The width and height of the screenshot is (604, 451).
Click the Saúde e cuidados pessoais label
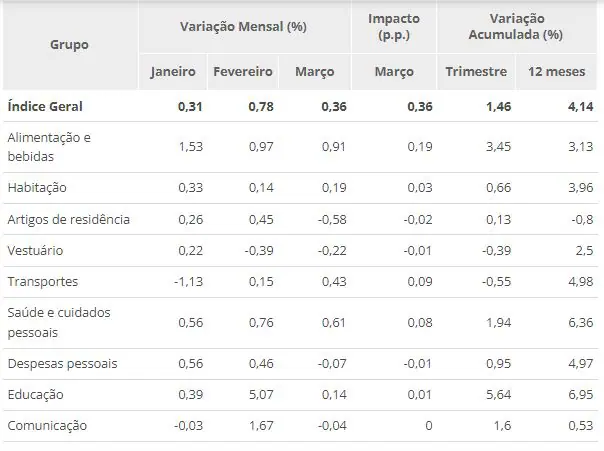click(59, 322)
